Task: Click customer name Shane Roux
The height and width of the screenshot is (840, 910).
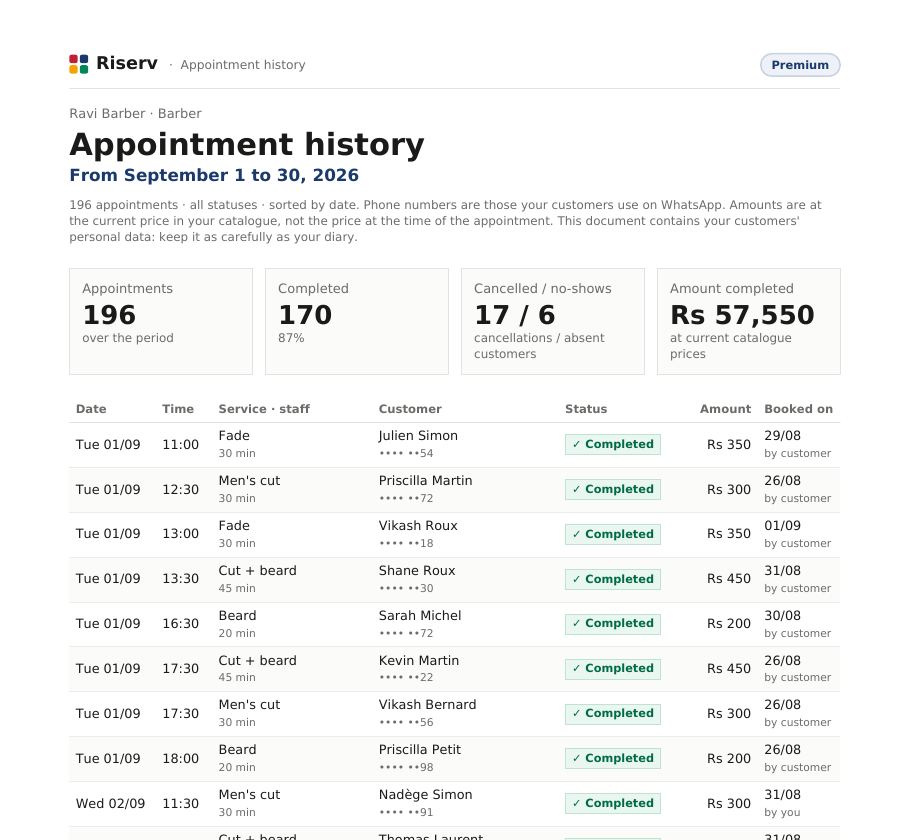Action: coord(417,571)
